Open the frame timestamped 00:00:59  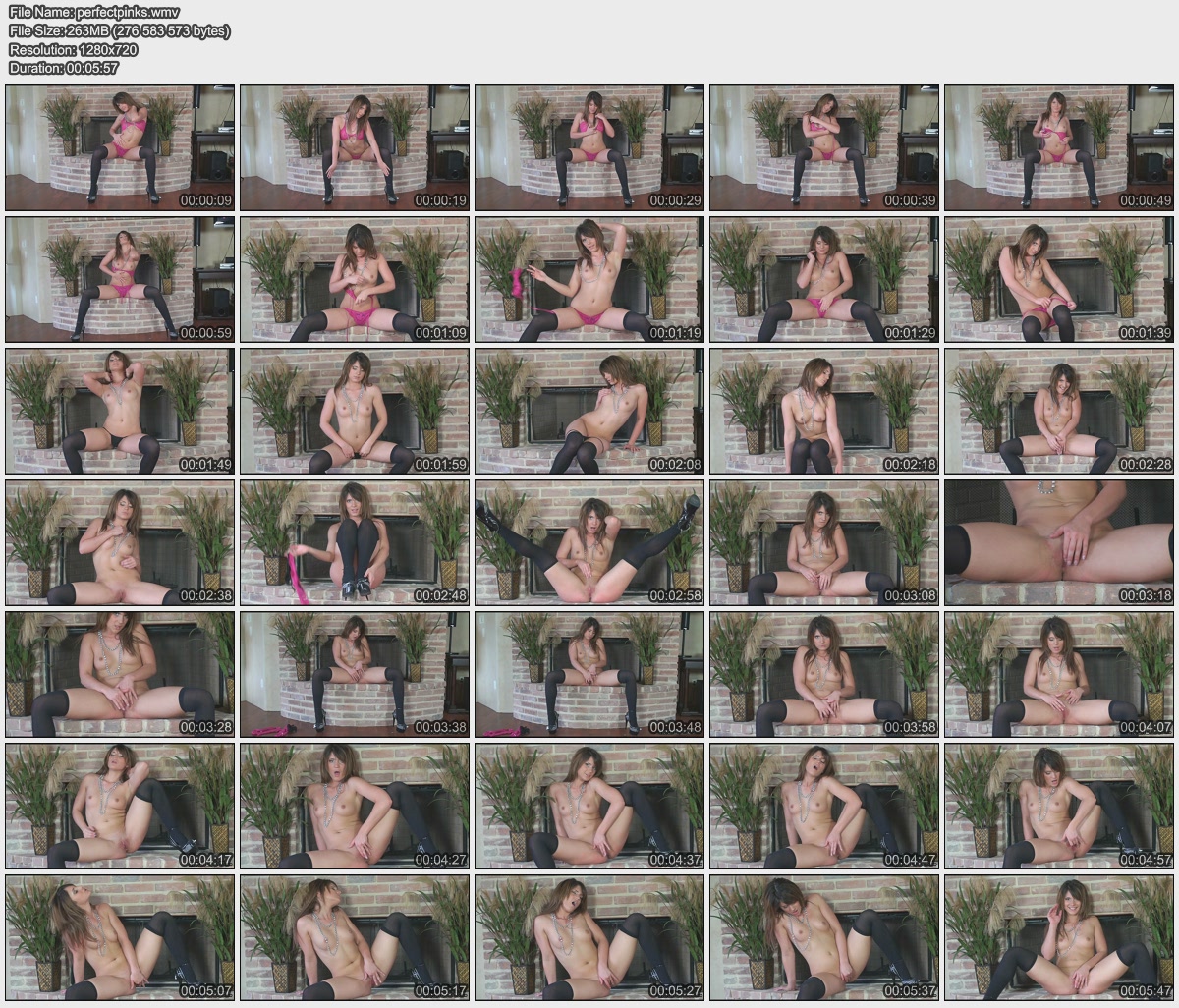click(x=120, y=279)
